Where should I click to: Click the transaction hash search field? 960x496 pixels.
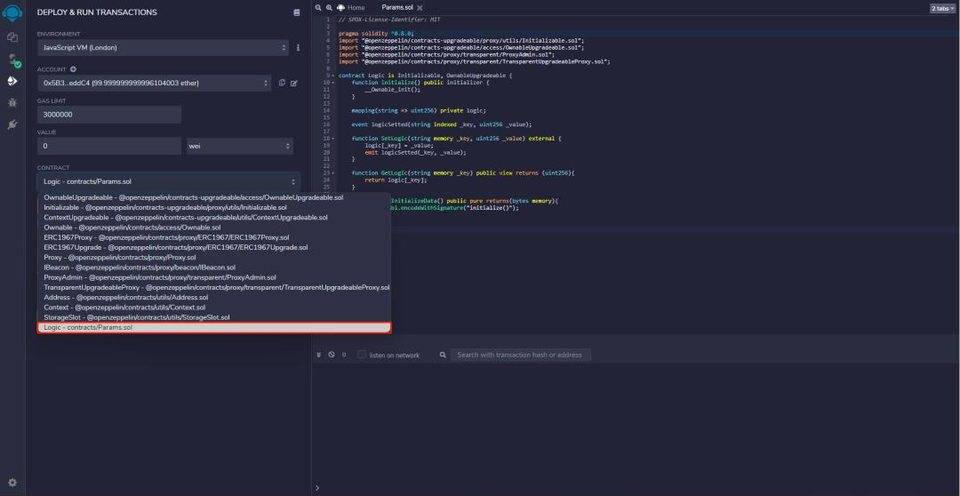[x=520, y=355]
